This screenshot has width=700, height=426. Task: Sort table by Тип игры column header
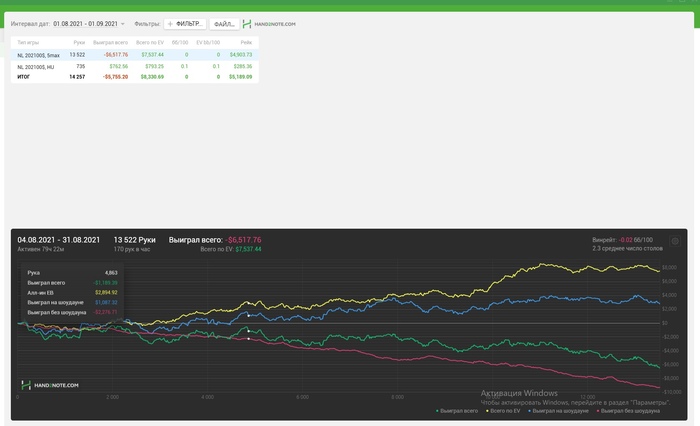tap(28, 42)
